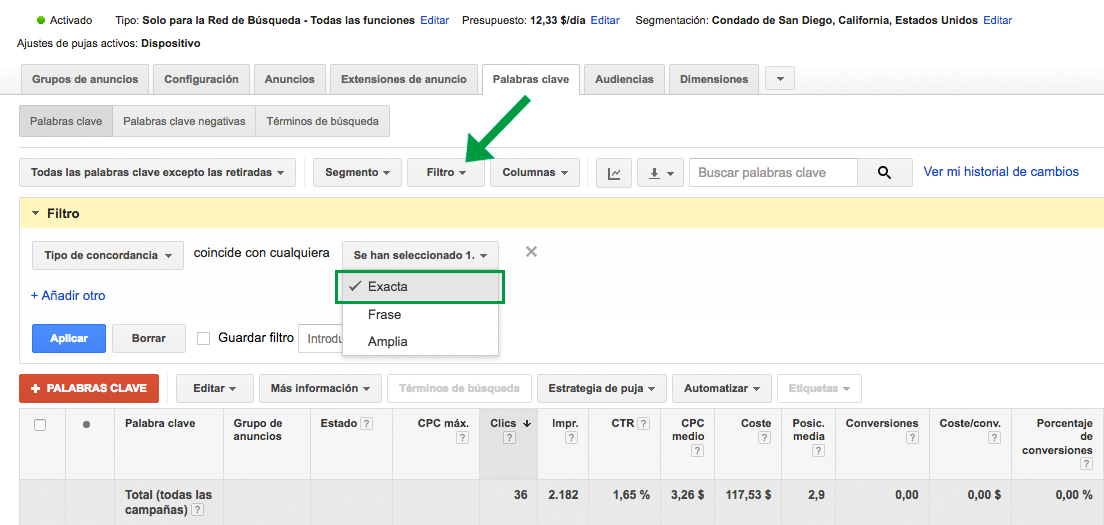Select the checked Exacta option
The width and height of the screenshot is (1104, 525).
[x=420, y=287]
